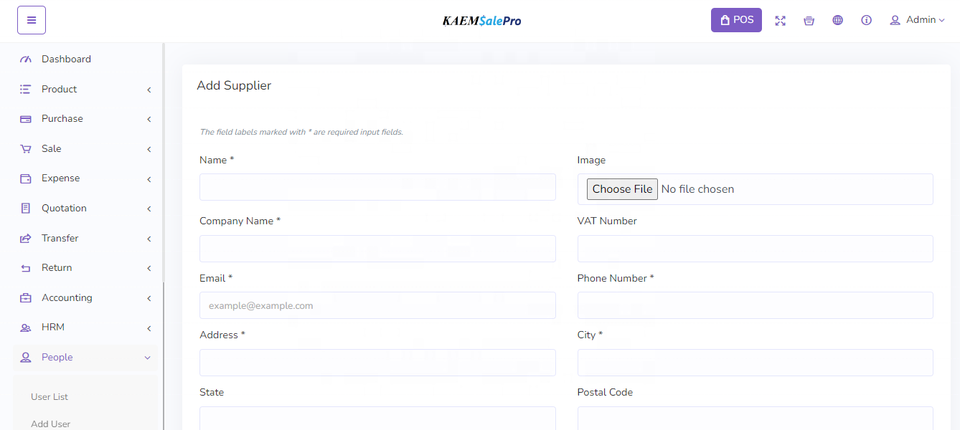Focus the Email input field
960x430 pixels.
click(377, 305)
